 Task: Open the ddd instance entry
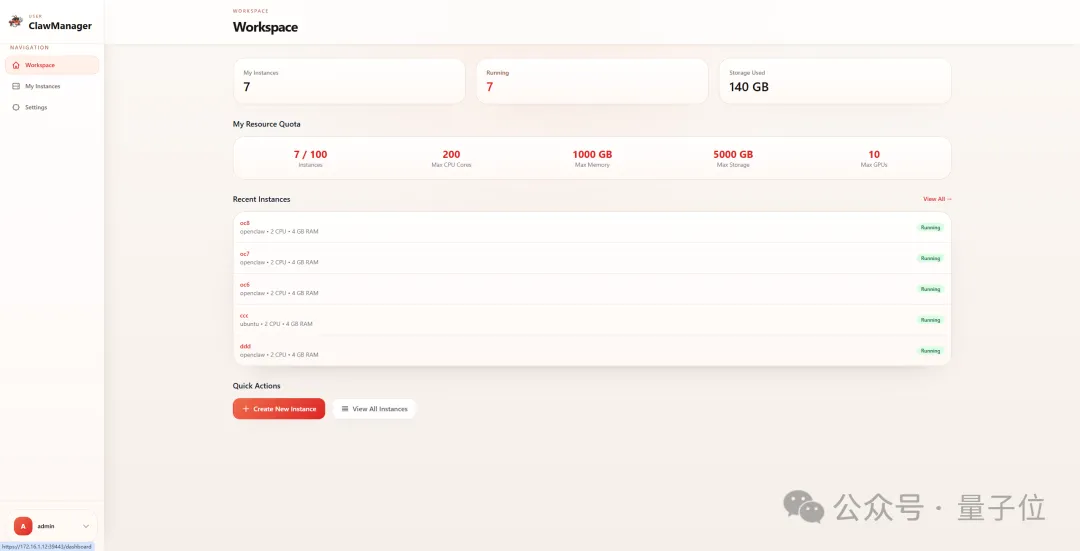[245, 346]
